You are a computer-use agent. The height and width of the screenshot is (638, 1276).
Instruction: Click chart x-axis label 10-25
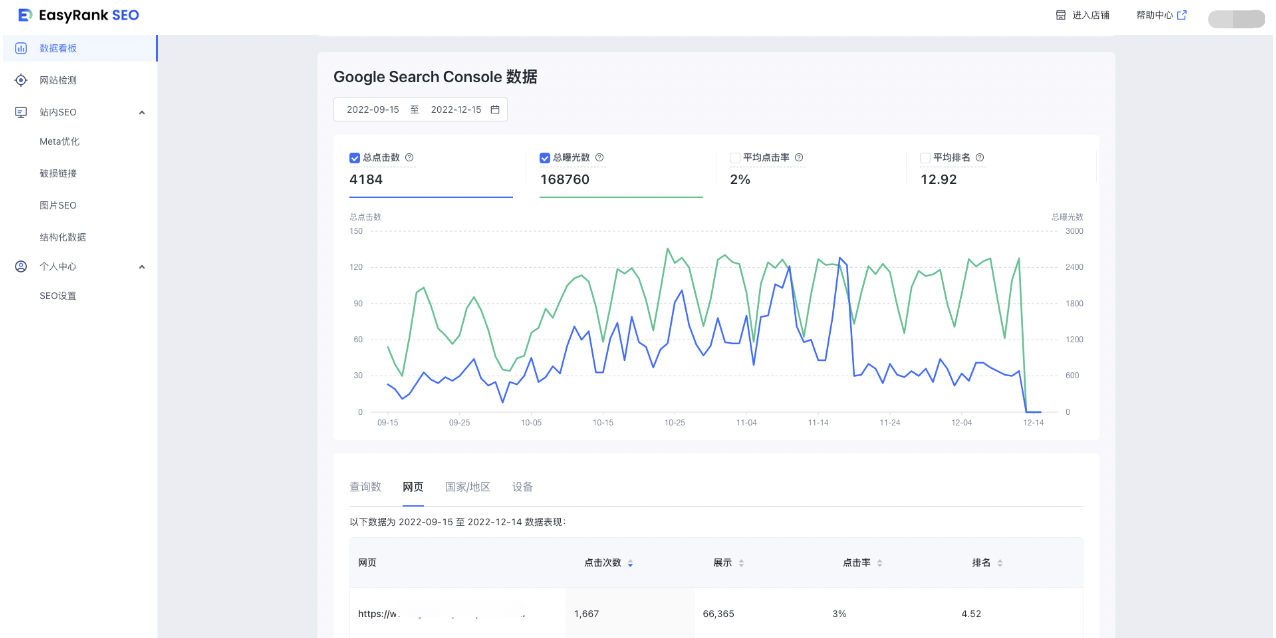pyautogui.click(x=675, y=423)
